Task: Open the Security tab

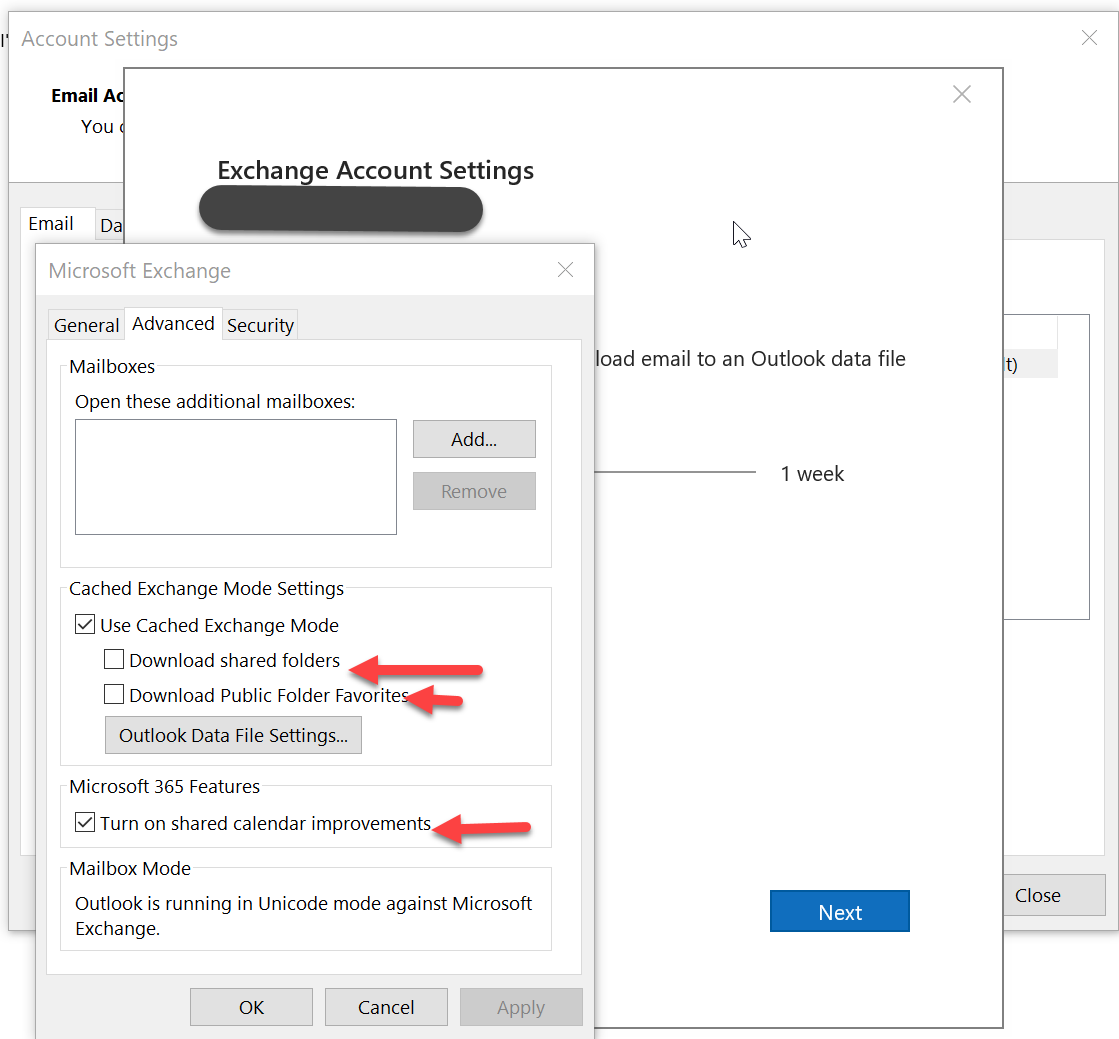Action: [260, 325]
